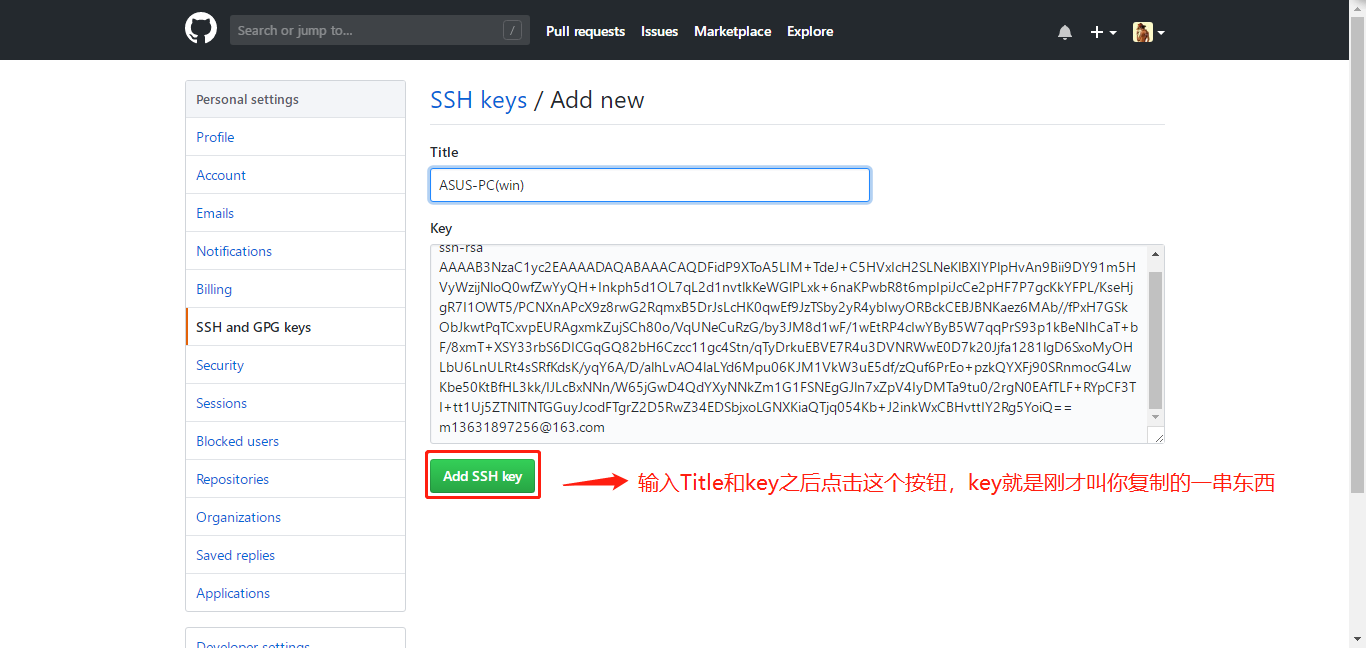
Task: Click the Key textarea resize handle
Action: coord(1158,437)
